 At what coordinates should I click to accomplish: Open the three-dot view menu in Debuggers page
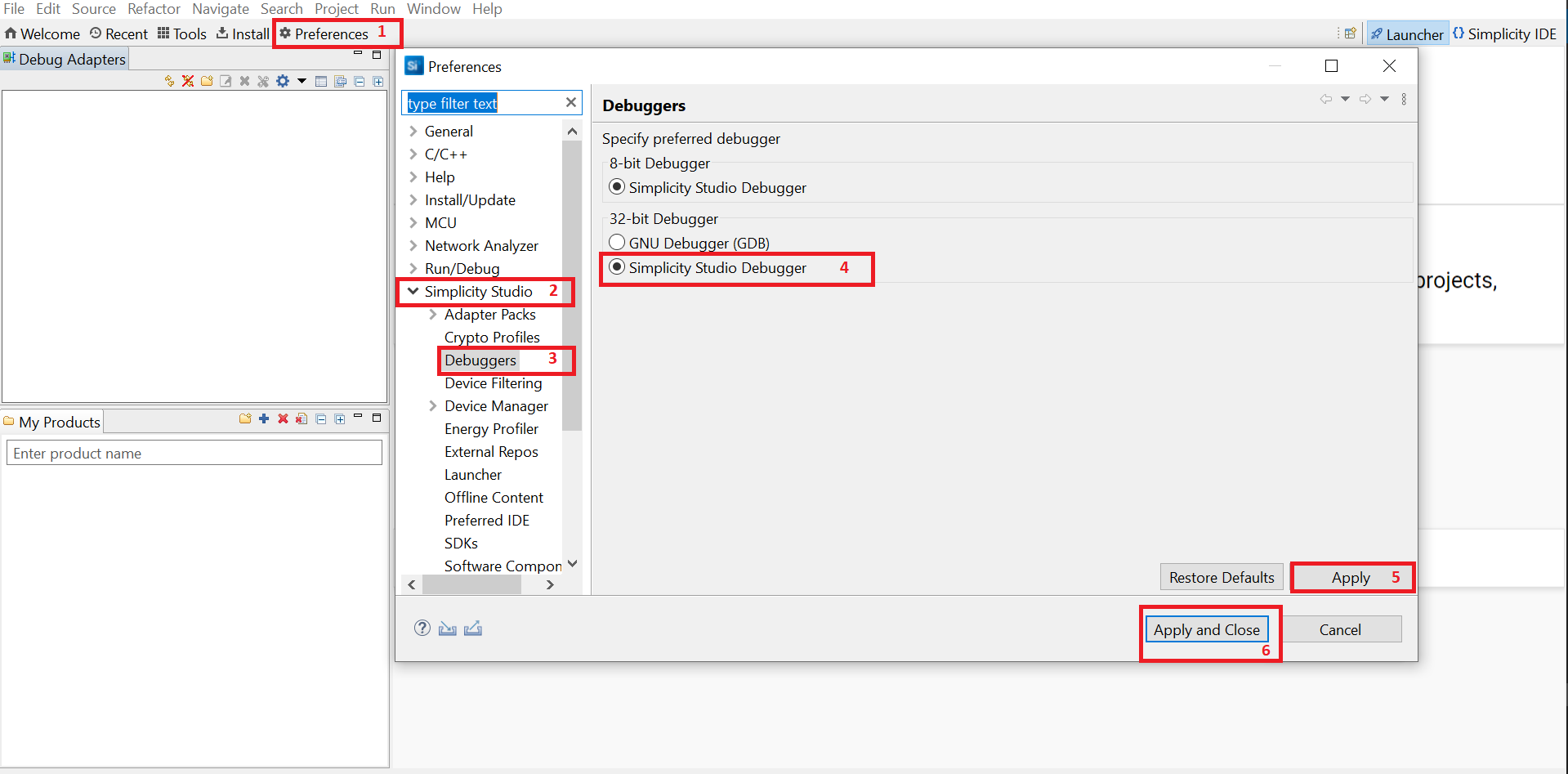pyautogui.click(x=1404, y=99)
